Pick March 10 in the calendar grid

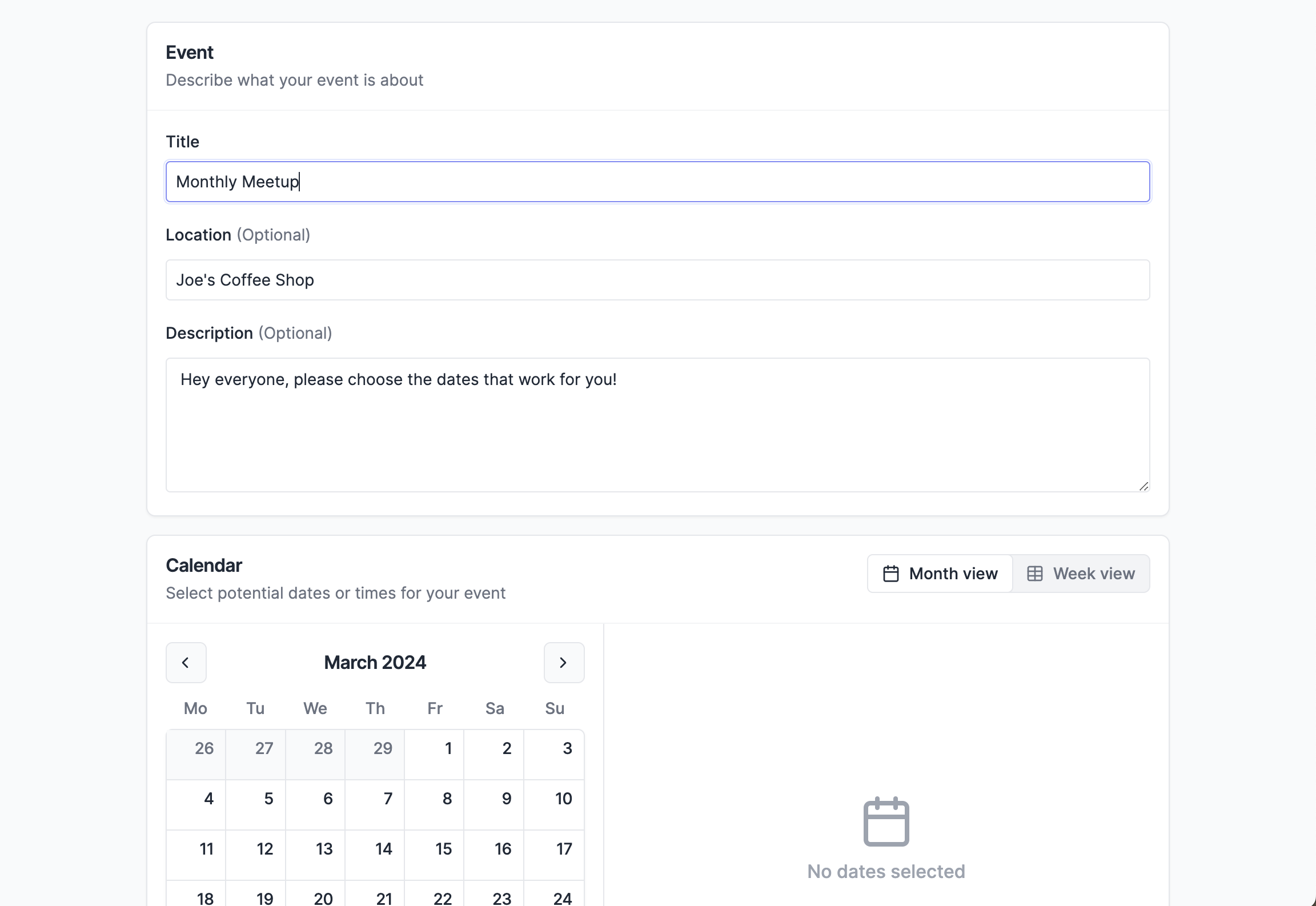[554, 805]
